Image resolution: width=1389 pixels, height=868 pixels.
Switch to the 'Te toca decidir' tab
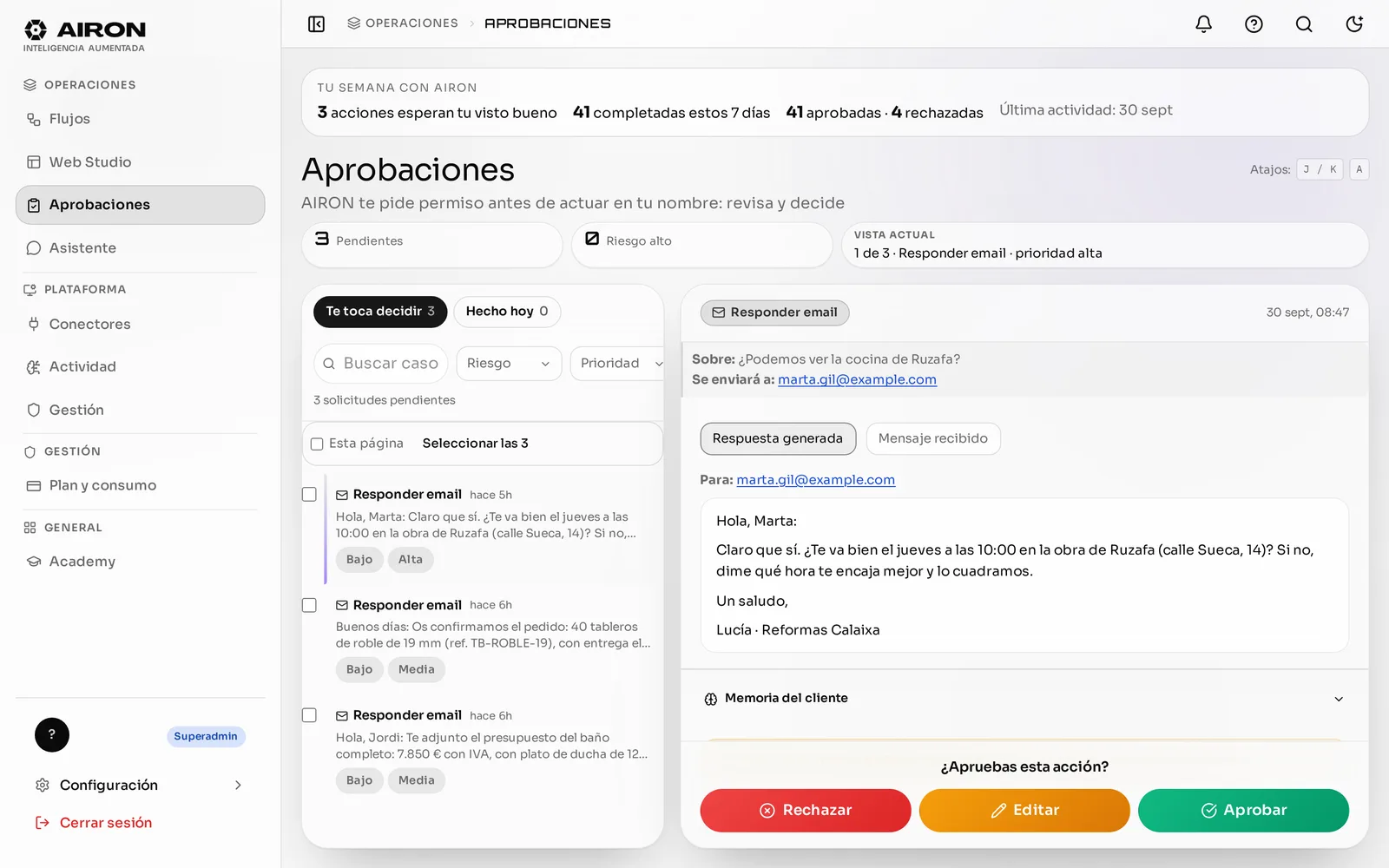tap(380, 312)
